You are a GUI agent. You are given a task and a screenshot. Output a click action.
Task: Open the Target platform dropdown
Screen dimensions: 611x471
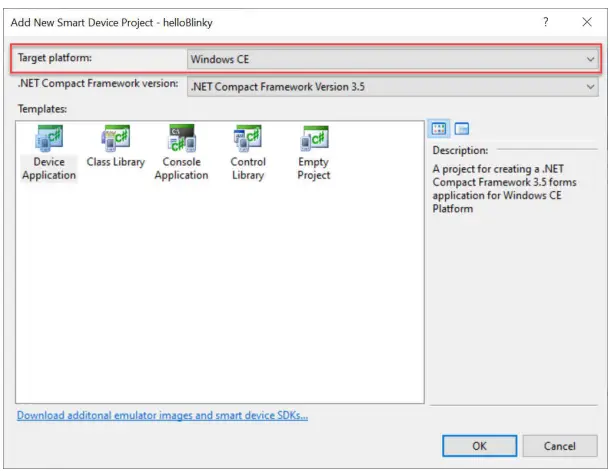click(x=392, y=59)
